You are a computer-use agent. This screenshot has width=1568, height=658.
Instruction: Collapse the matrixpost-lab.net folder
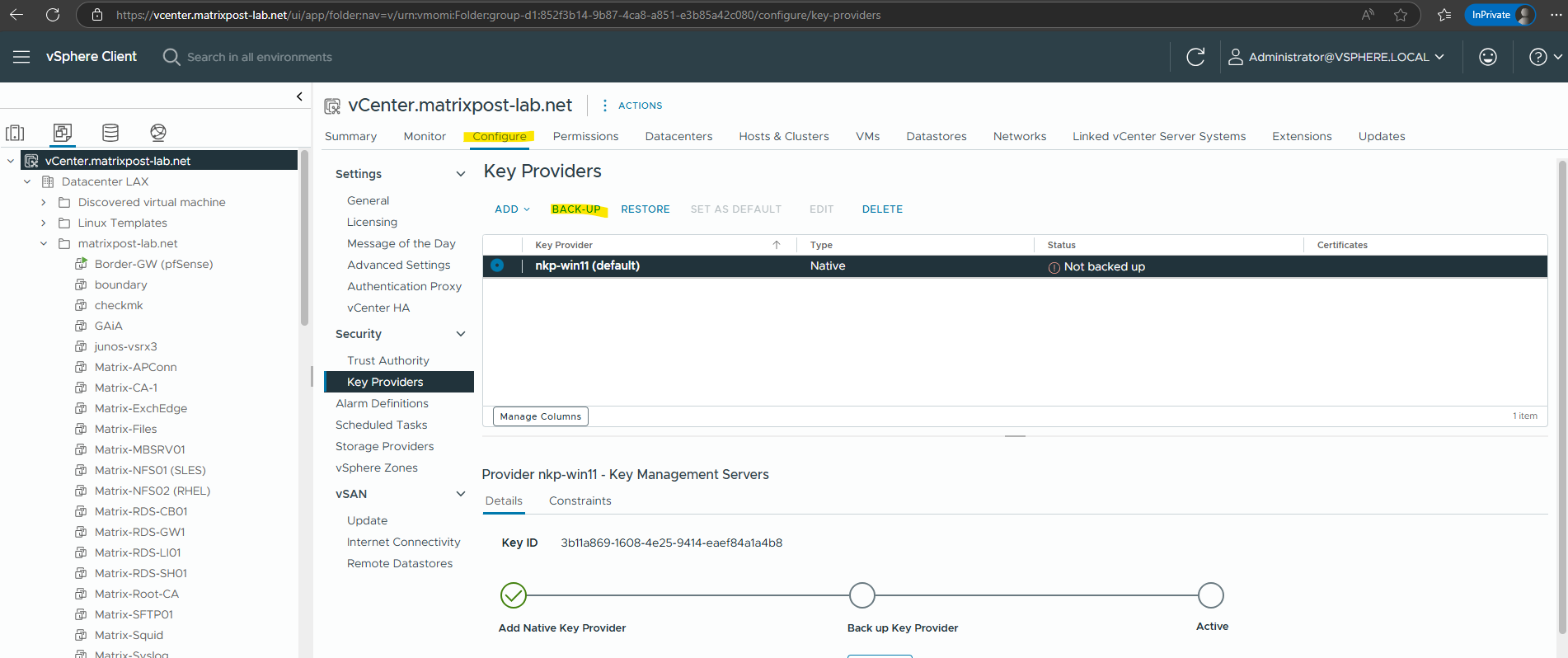coord(44,243)
